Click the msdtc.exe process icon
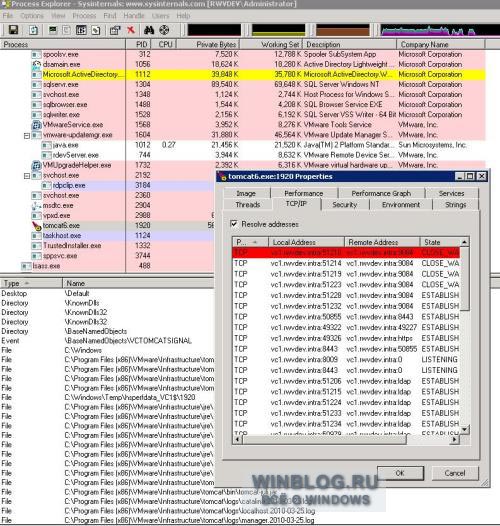 coord(36,205)
